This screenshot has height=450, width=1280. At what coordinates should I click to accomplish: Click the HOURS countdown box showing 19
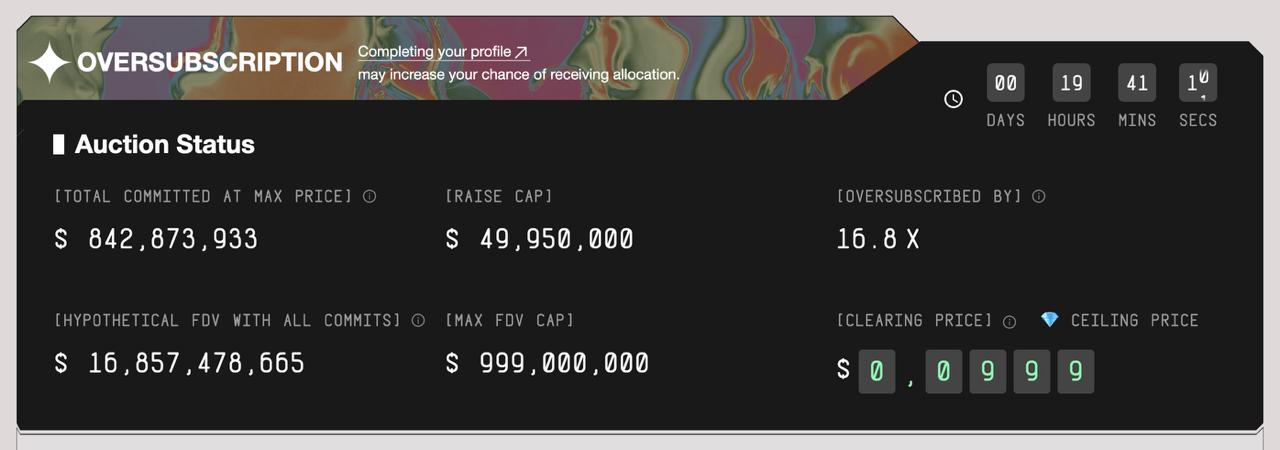(1071, 84)
